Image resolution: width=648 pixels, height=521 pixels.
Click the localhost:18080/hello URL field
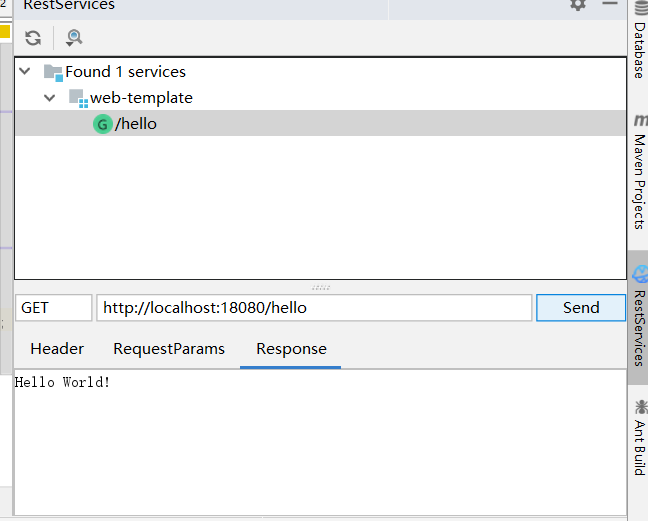313,308
